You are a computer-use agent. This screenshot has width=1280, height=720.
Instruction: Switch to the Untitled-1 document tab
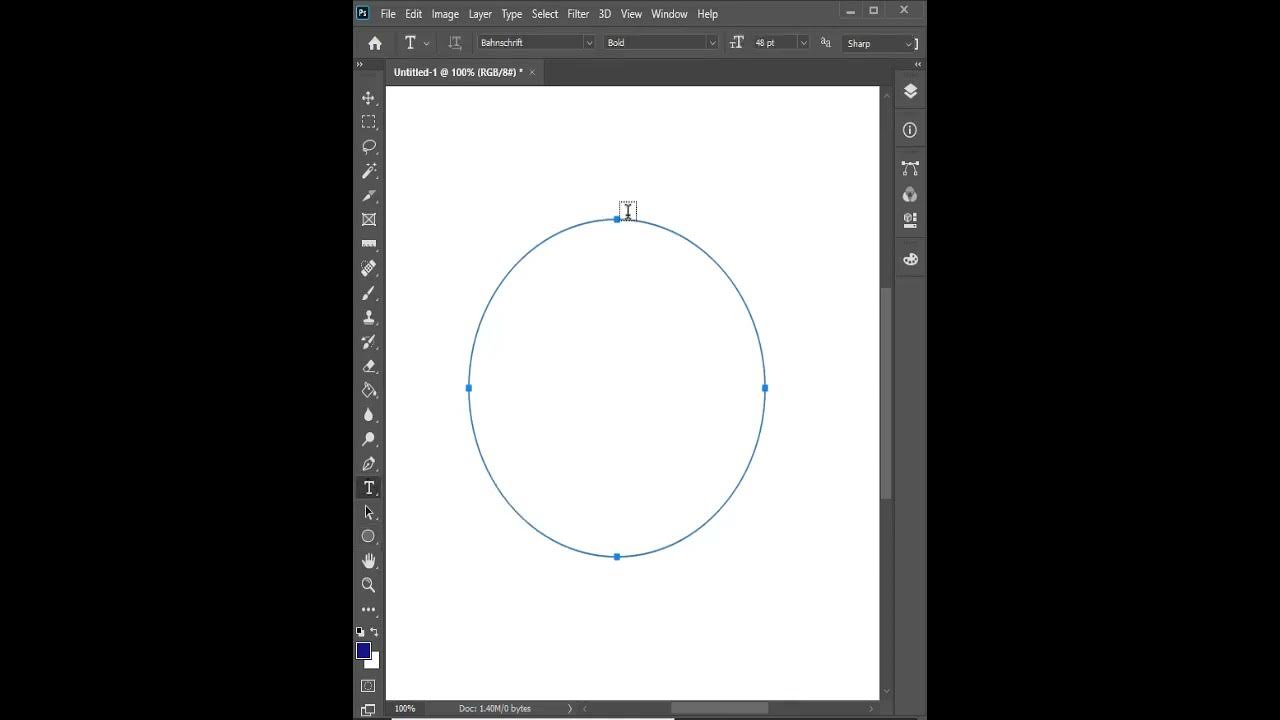(x=458, y=72)
